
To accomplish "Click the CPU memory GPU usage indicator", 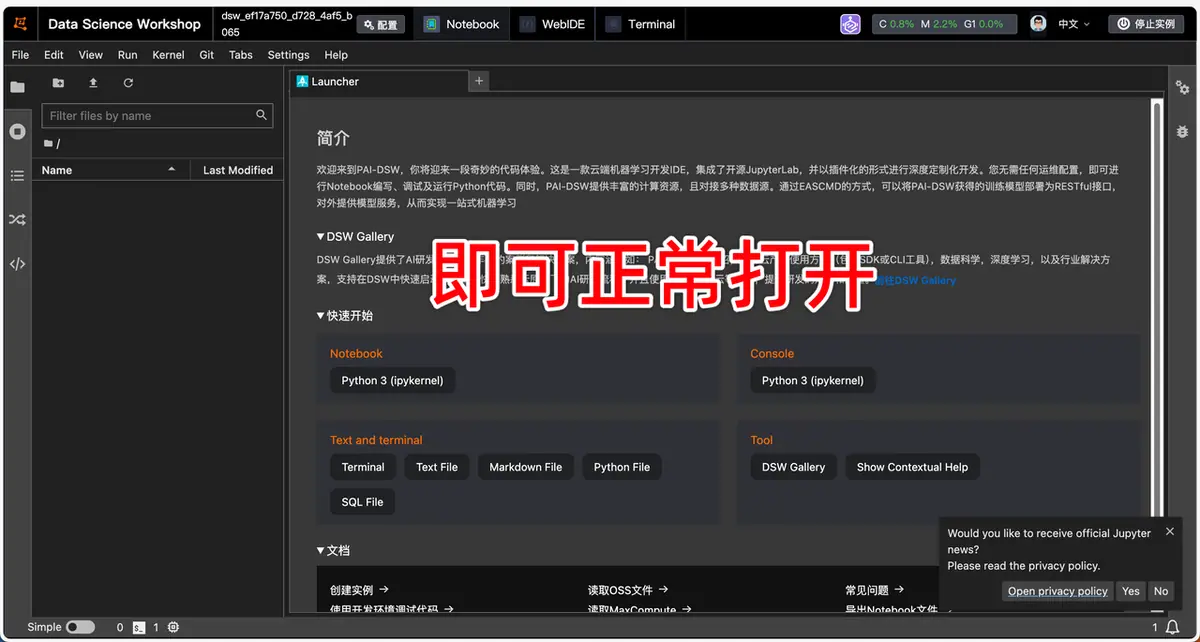I will click(x=945, y=24).
